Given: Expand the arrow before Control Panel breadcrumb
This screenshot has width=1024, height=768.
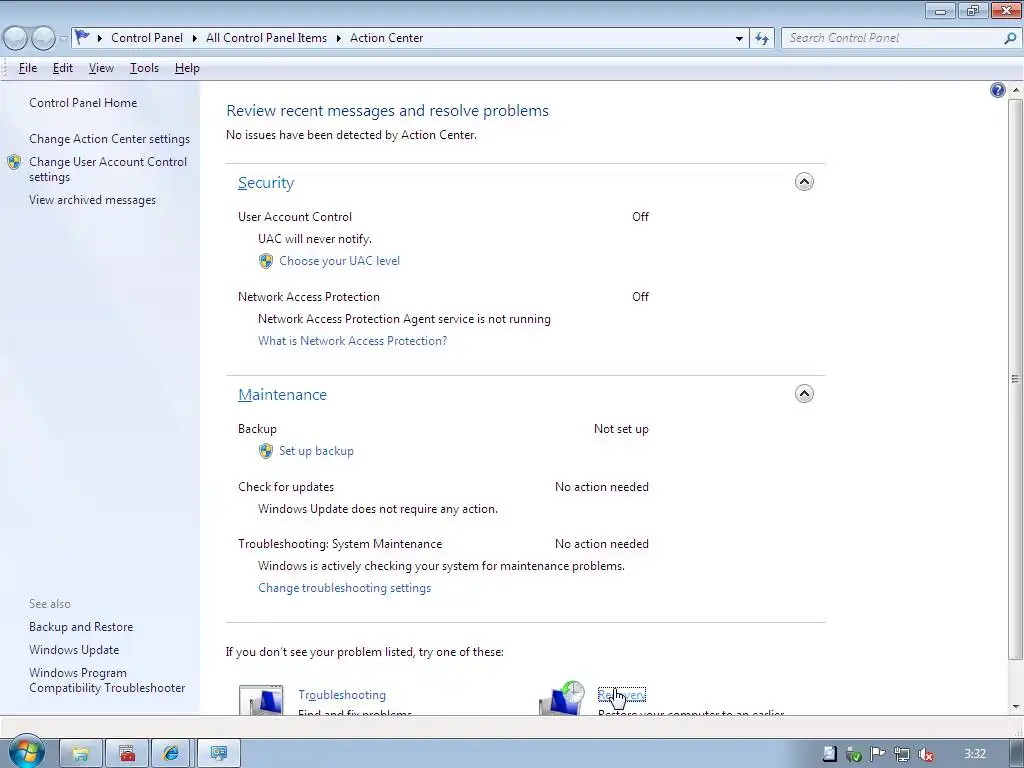Looking at the screenshot, I should pos(100,39).
